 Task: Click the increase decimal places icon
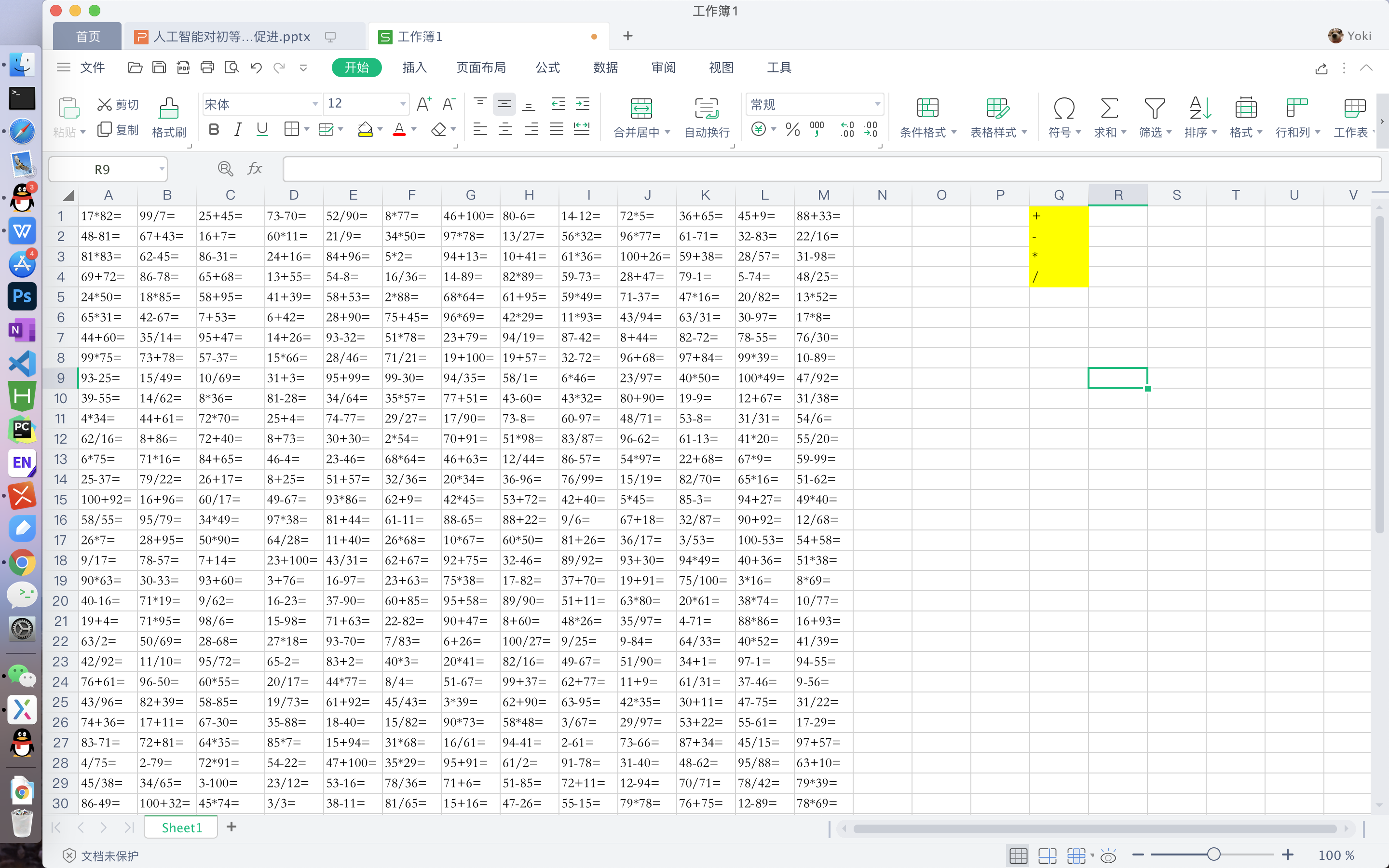tap(846, 130)
